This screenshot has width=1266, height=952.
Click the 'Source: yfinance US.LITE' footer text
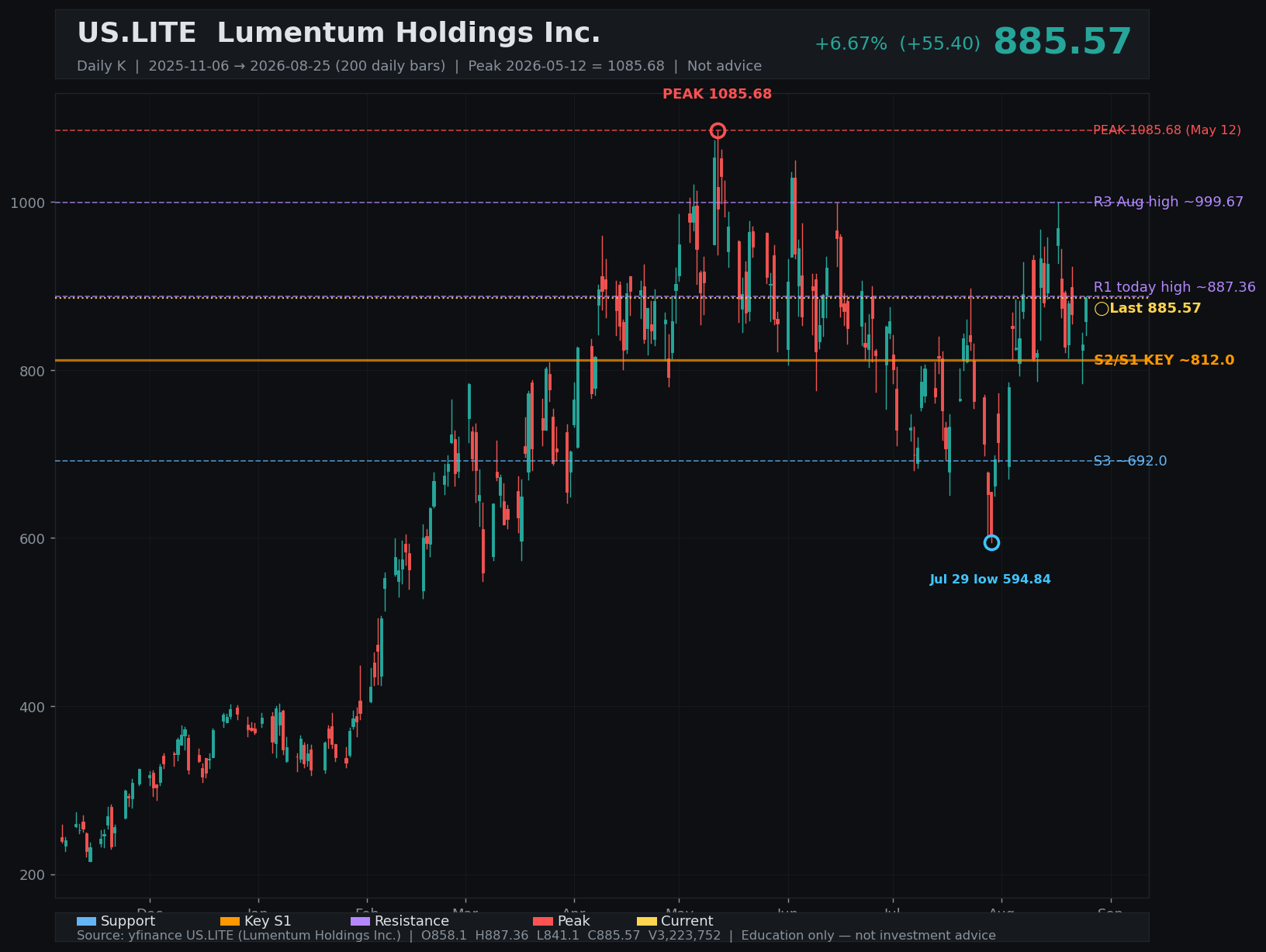pyautogui.click(x=536, y=936)
